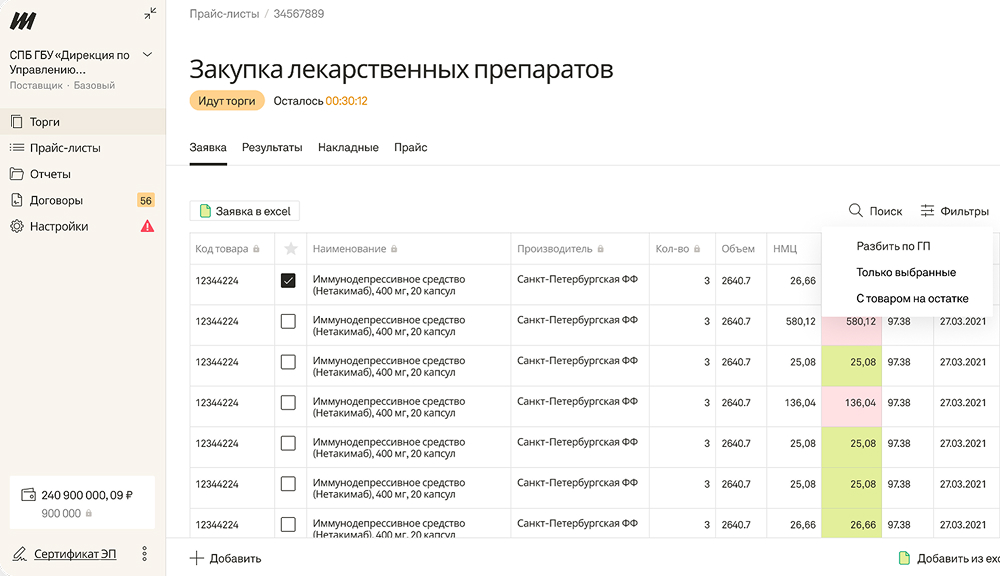
Task: Click the pink 580,12 price cell
Action: [850, 322]
